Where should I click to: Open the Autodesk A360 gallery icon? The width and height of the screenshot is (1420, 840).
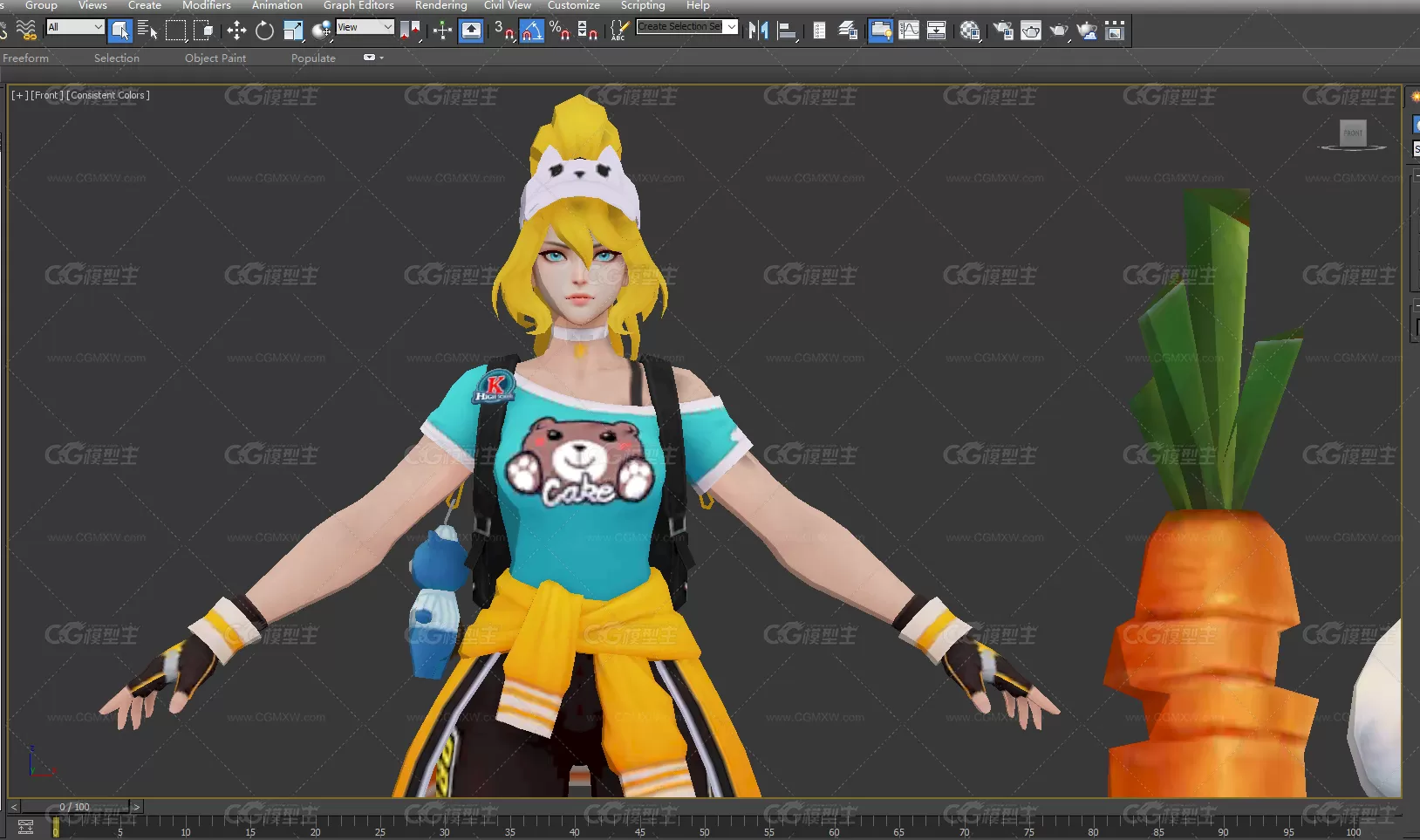(1115, 31)
